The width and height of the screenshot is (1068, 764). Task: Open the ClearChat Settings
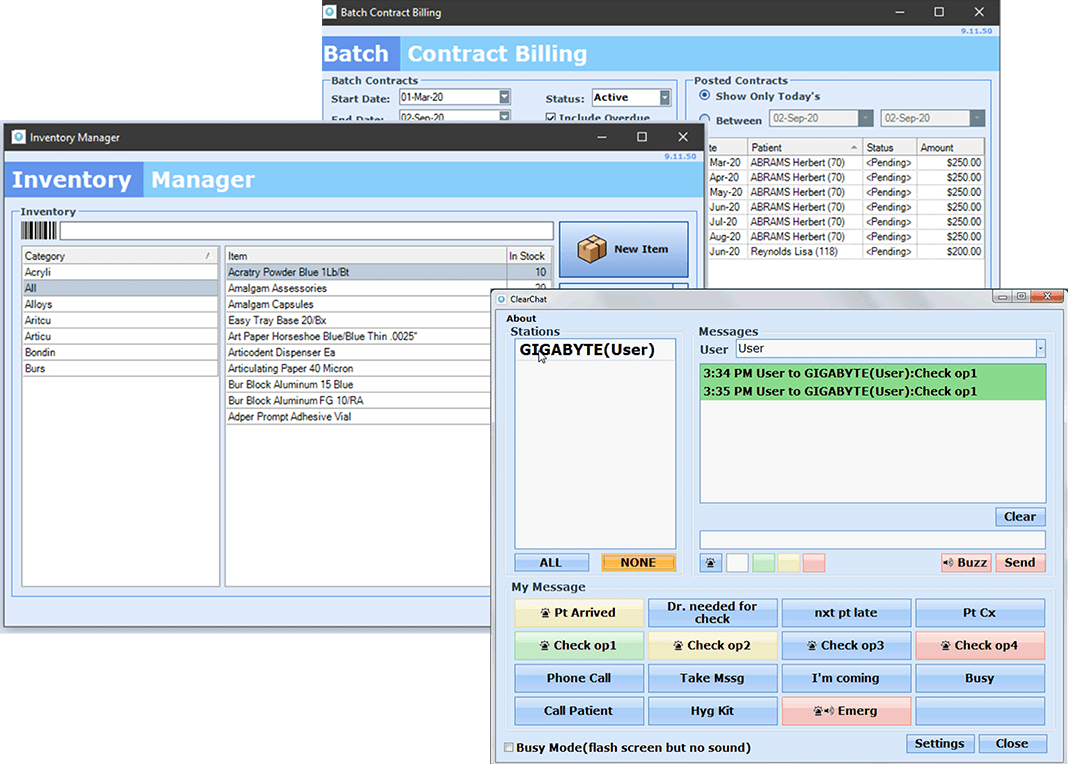[x=939, y=743]
